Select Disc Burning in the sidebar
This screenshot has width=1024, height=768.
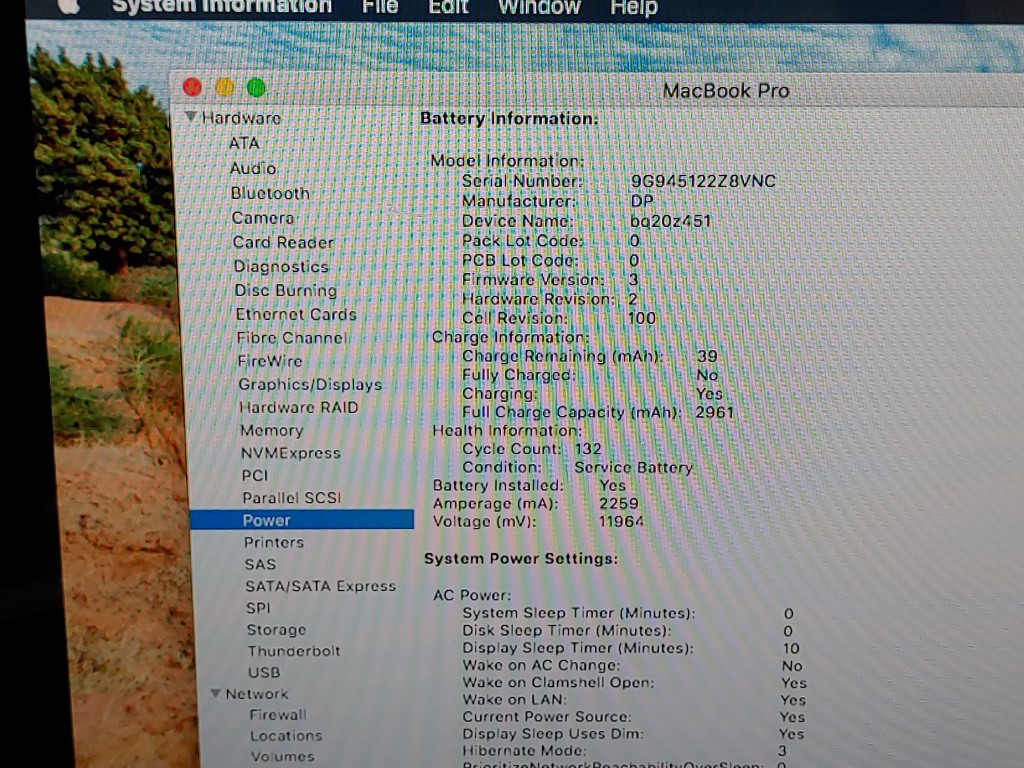point(285,290)
